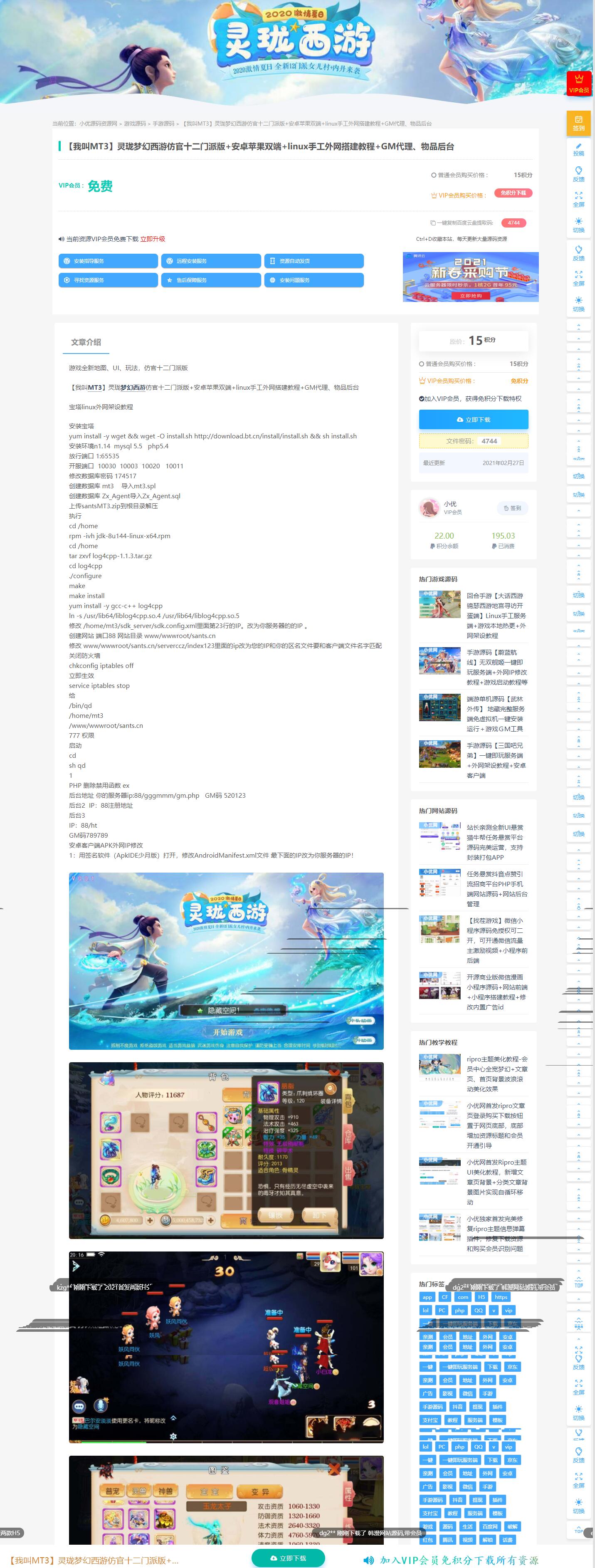Click 小优's round avatar picture

430,508
